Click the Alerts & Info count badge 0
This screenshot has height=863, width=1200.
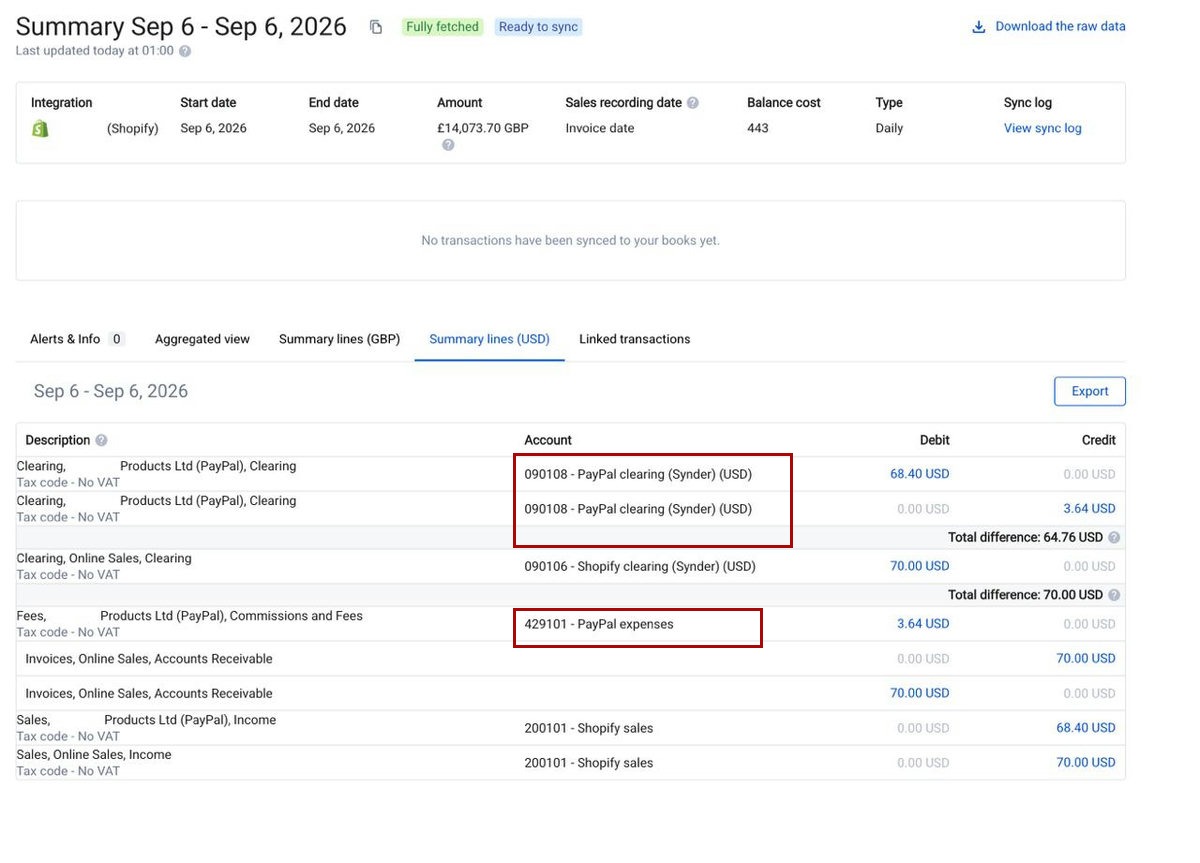pos(116,339)
